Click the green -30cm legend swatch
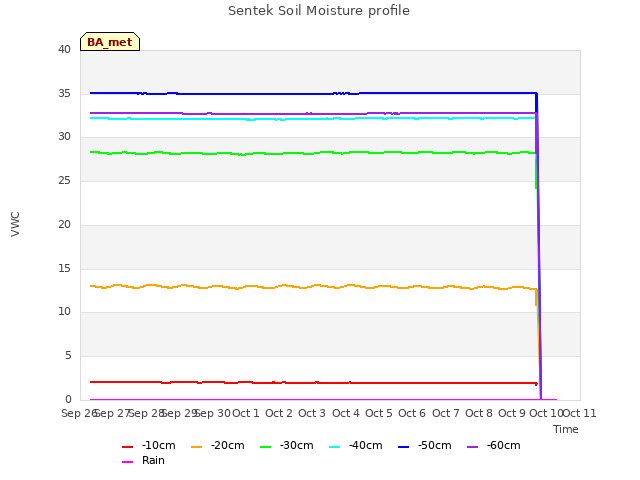 (265, 447)
